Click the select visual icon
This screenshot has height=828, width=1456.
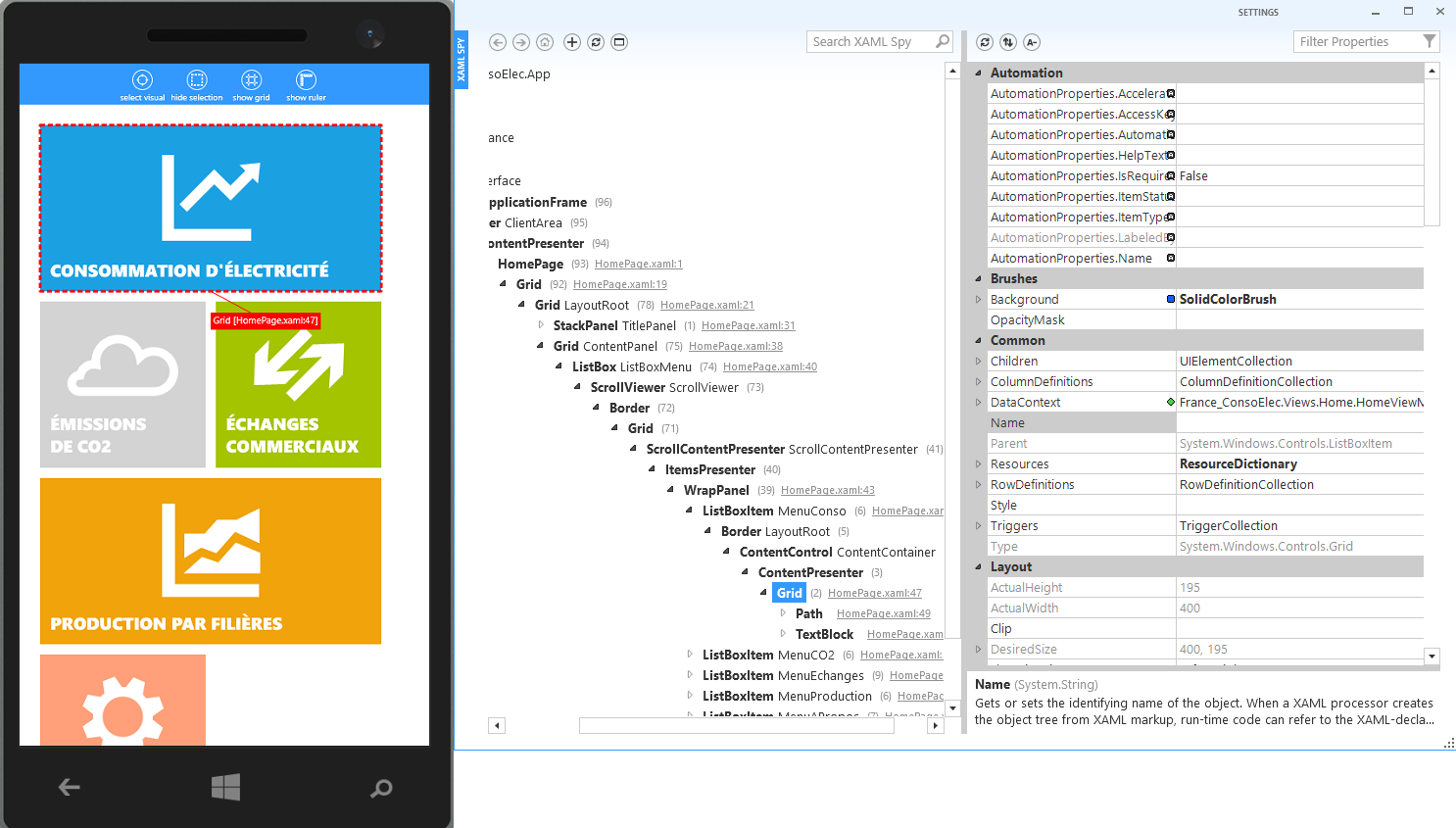[x=142, y=81]
